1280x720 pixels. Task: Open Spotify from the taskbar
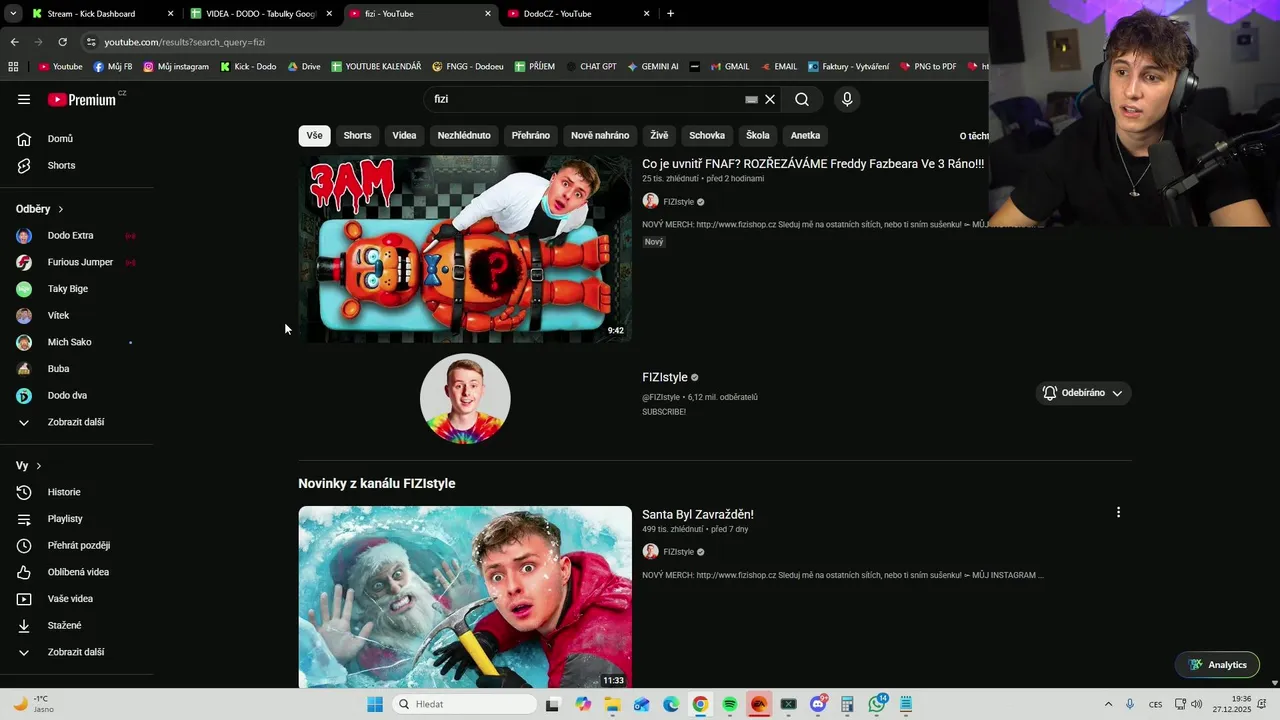(729, 704)
